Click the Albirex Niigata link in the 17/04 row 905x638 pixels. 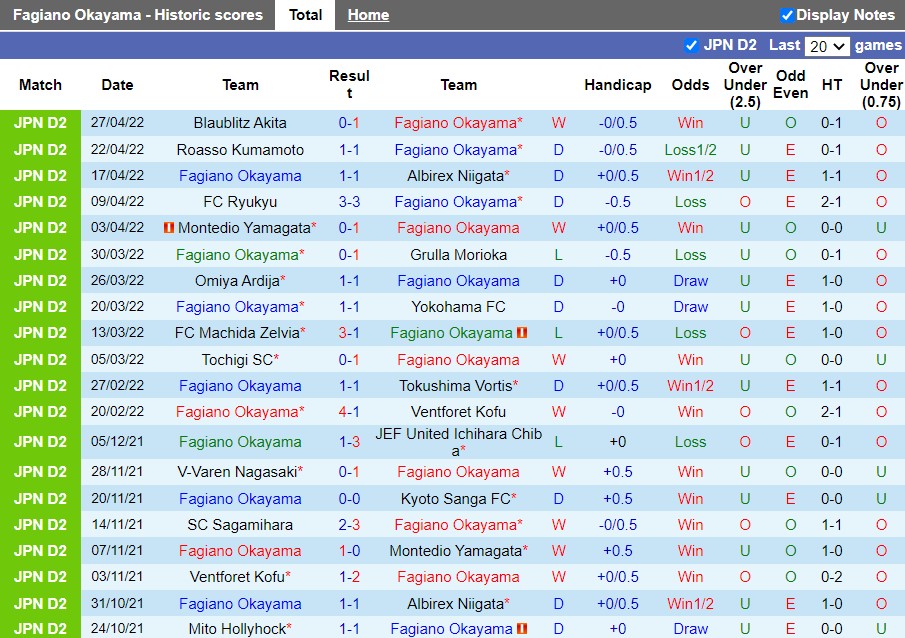pyautogui.click(x=455, y=175)
